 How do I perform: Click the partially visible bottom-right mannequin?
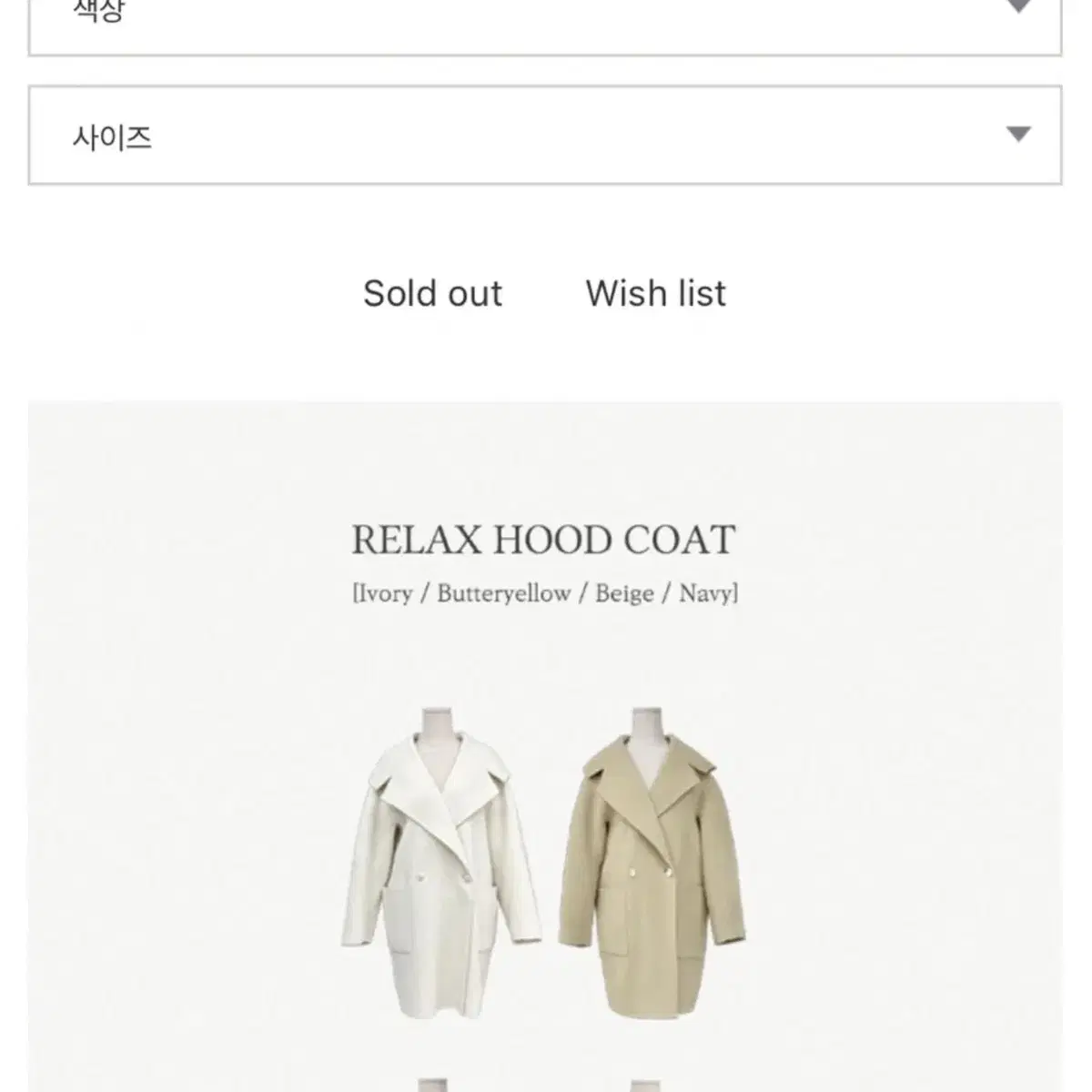coord(645,1086)
